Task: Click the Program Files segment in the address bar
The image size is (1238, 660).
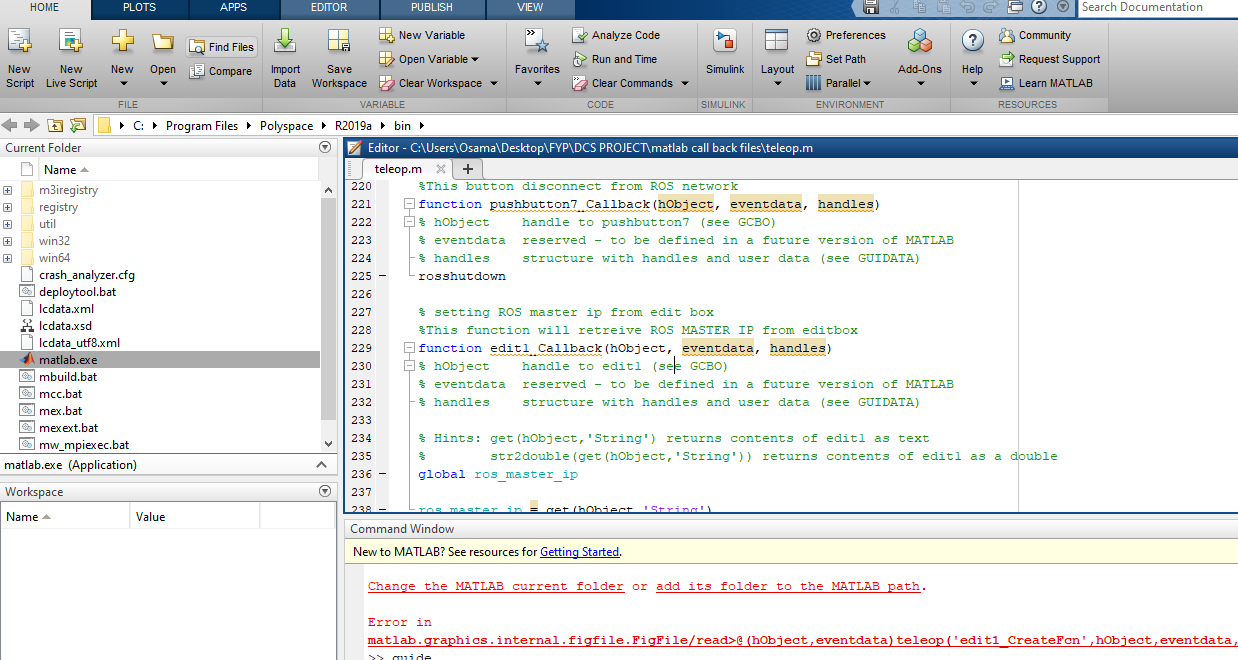Action: point(202,126)
